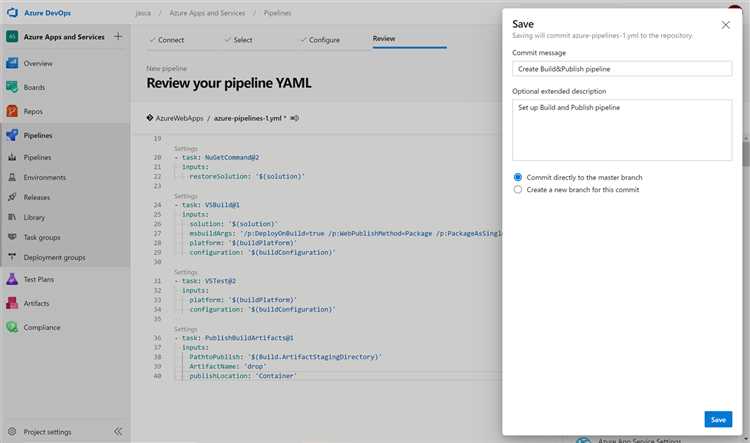Click the rename icon next to azure-pipelines-1.yml
Viewport: 750px width, 443px height.
tap(295, 118)
